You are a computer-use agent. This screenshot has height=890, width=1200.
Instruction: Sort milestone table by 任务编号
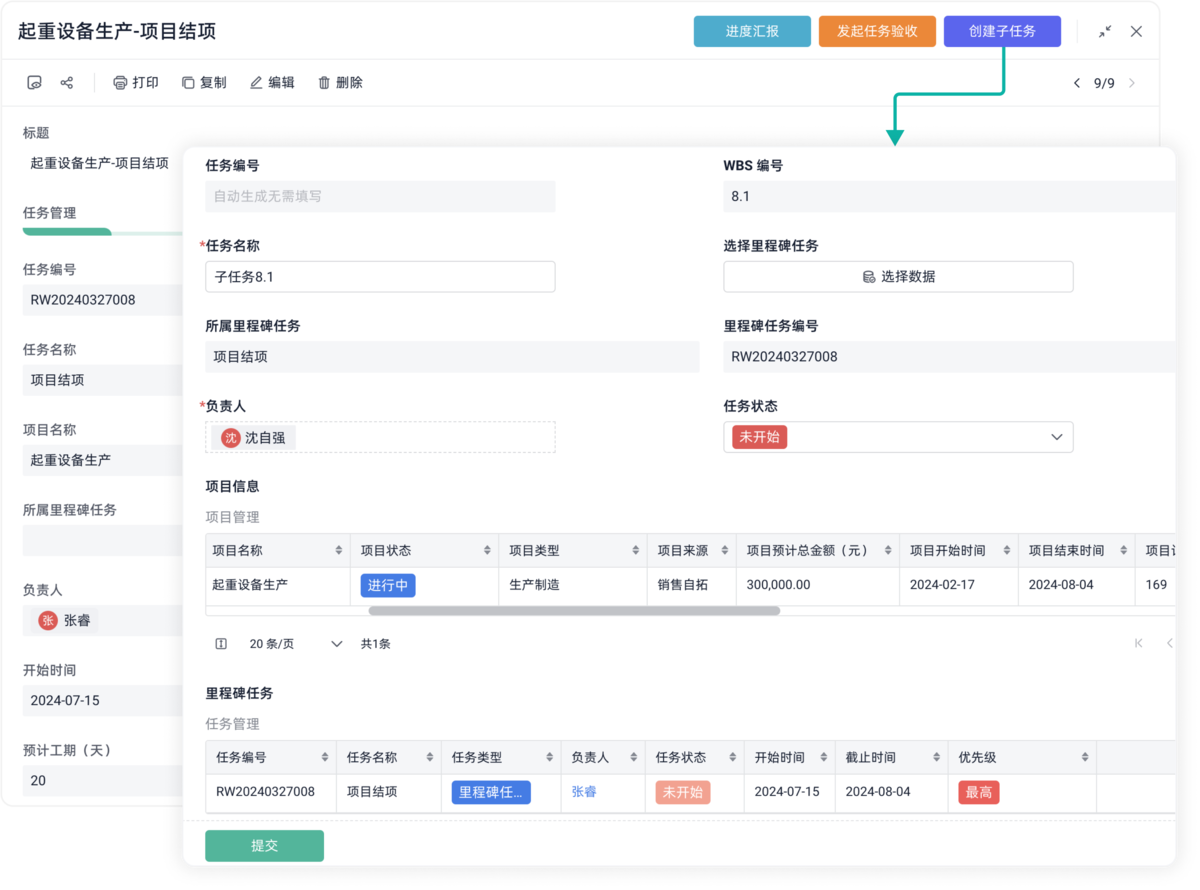coord(325,758)
